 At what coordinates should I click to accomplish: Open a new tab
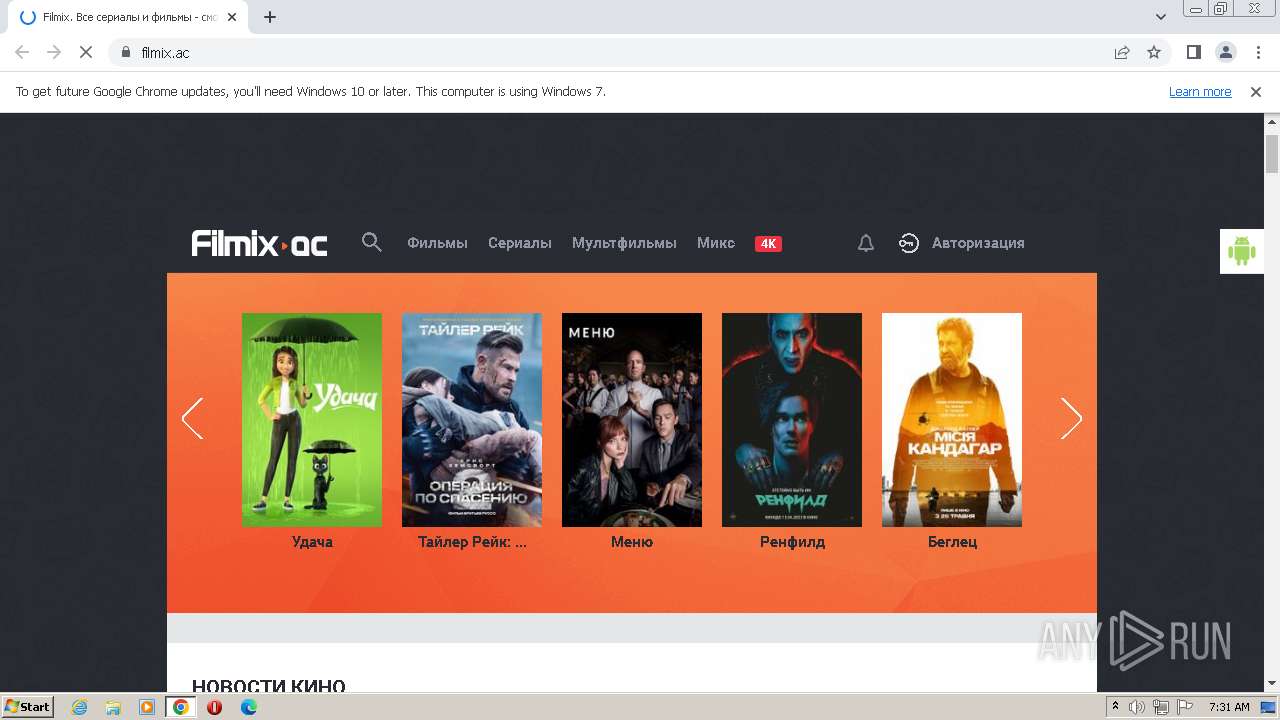pos(269,17)
